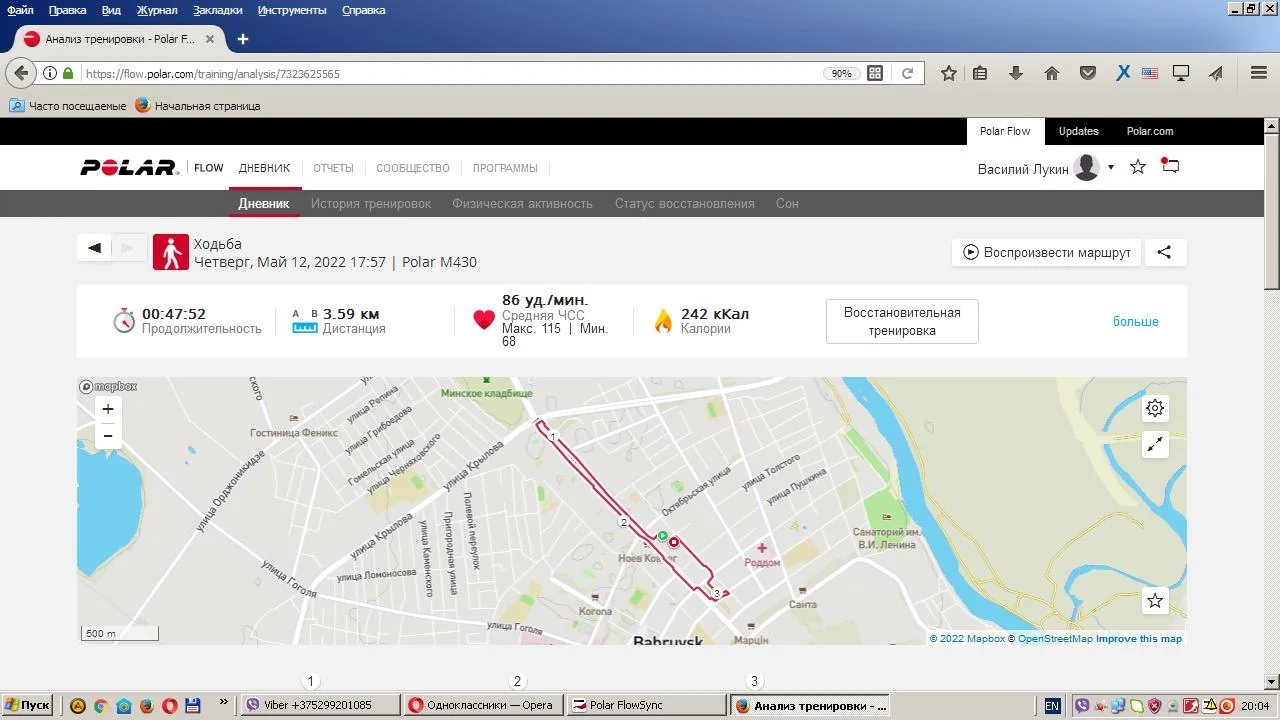Open the QR grid icon in address bar
Image resolution: width=1280 pixels, height=720 pixels.
tap(875, 73)
